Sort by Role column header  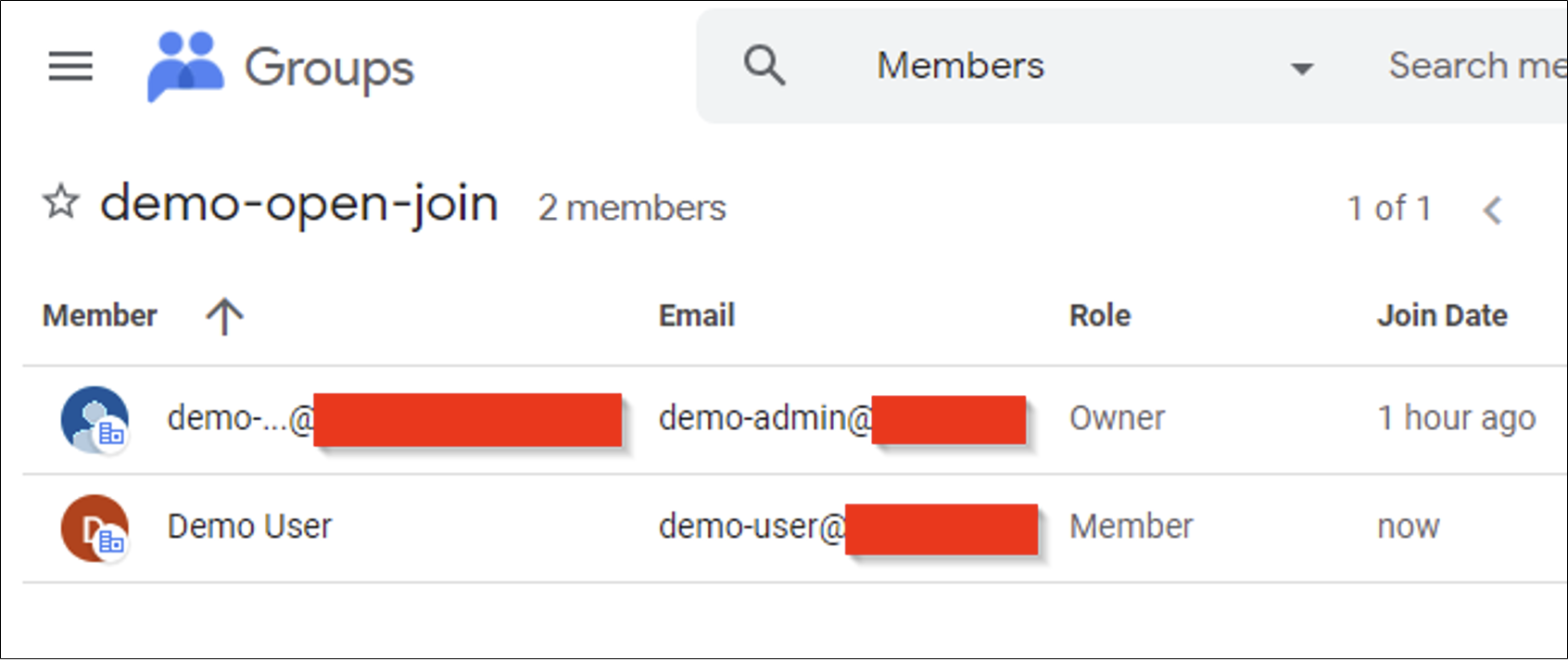1100,316
